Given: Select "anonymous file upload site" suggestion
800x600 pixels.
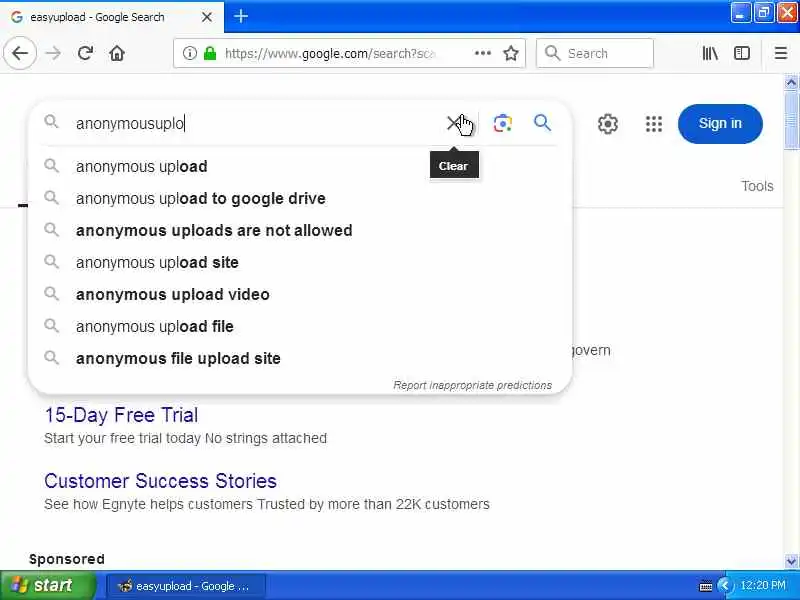Looking at the screenshot, I should click(300, 359).
